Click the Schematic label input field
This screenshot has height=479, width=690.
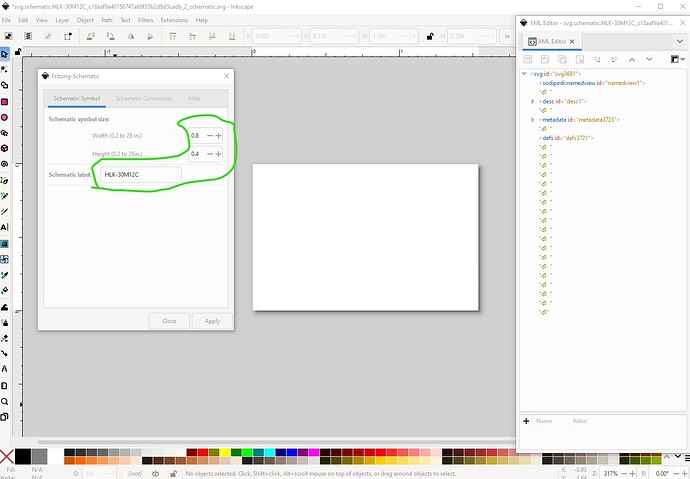[x=141, y=175]
